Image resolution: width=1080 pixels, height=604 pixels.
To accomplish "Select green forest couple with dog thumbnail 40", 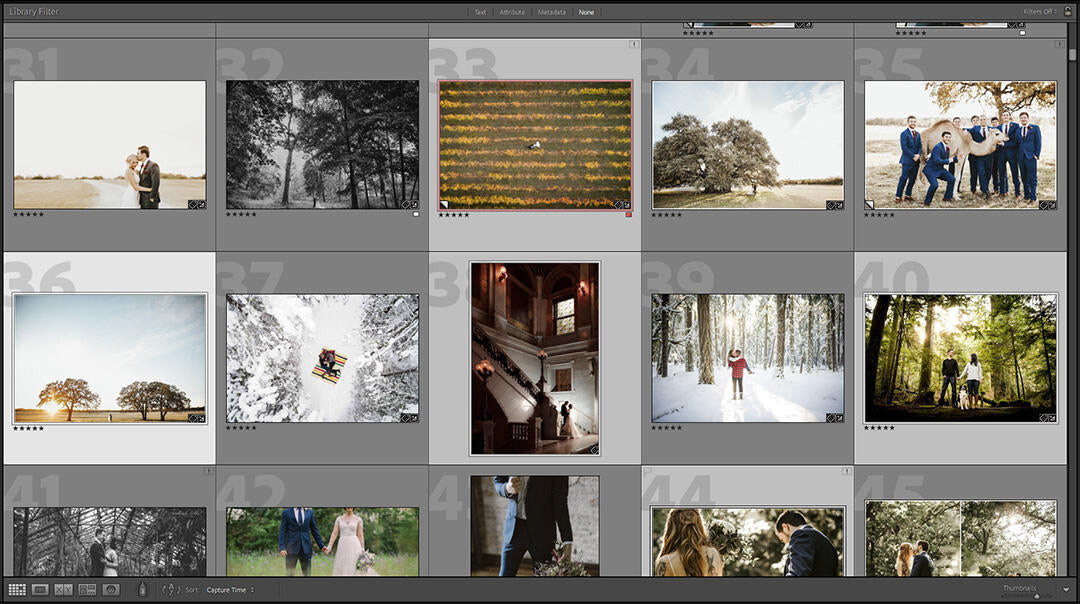I will 960,358.
